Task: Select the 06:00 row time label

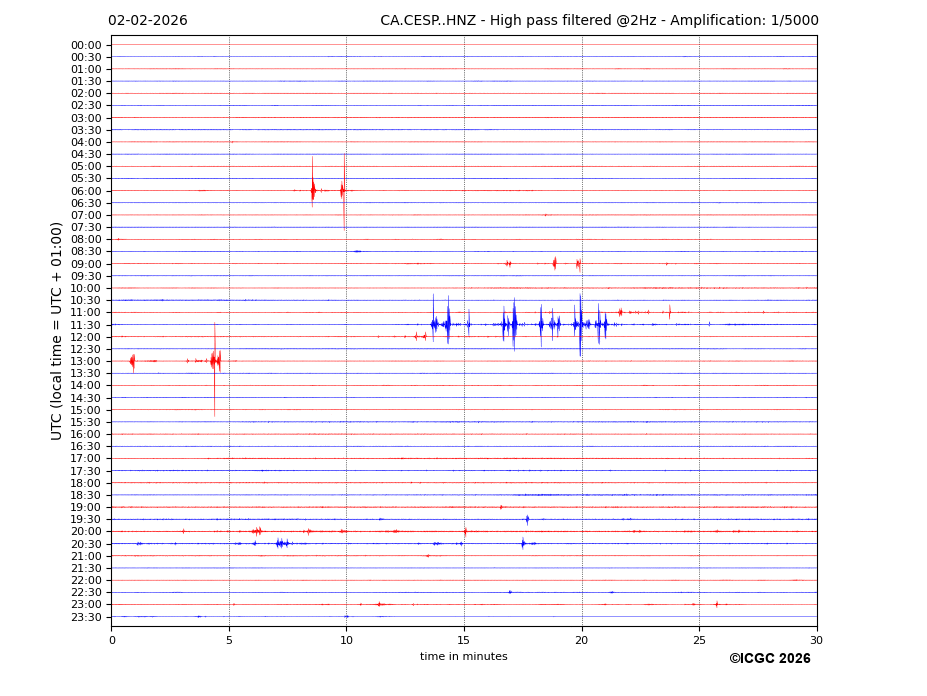Action: pos(86,191)
